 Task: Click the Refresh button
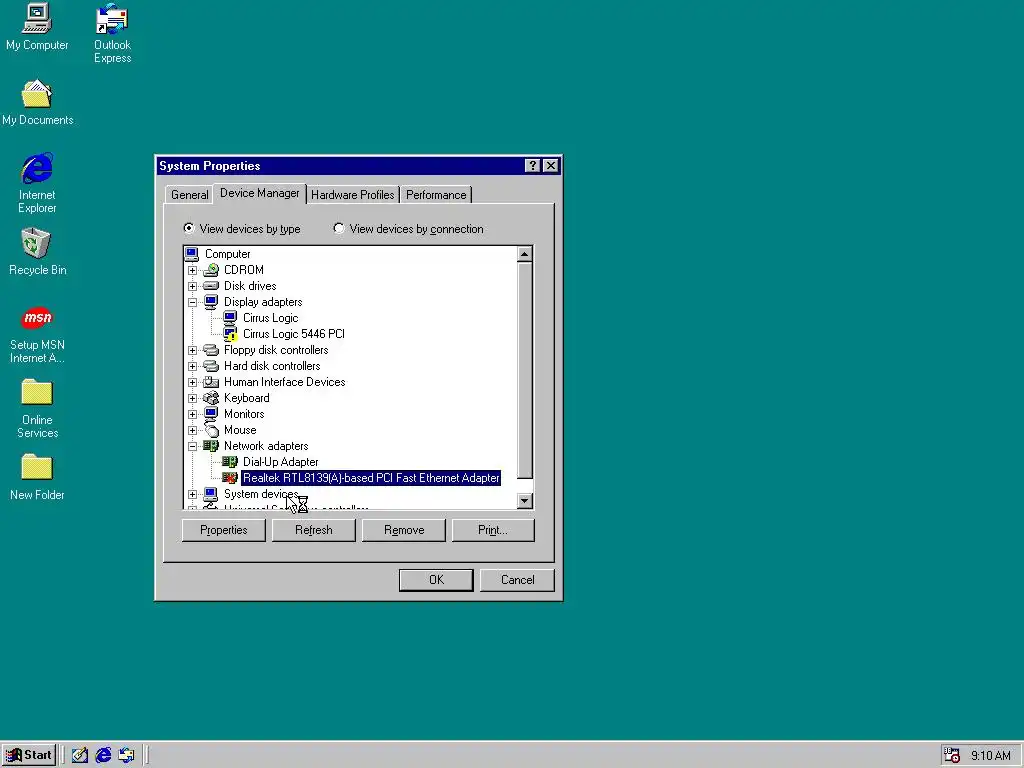point(313,530)
